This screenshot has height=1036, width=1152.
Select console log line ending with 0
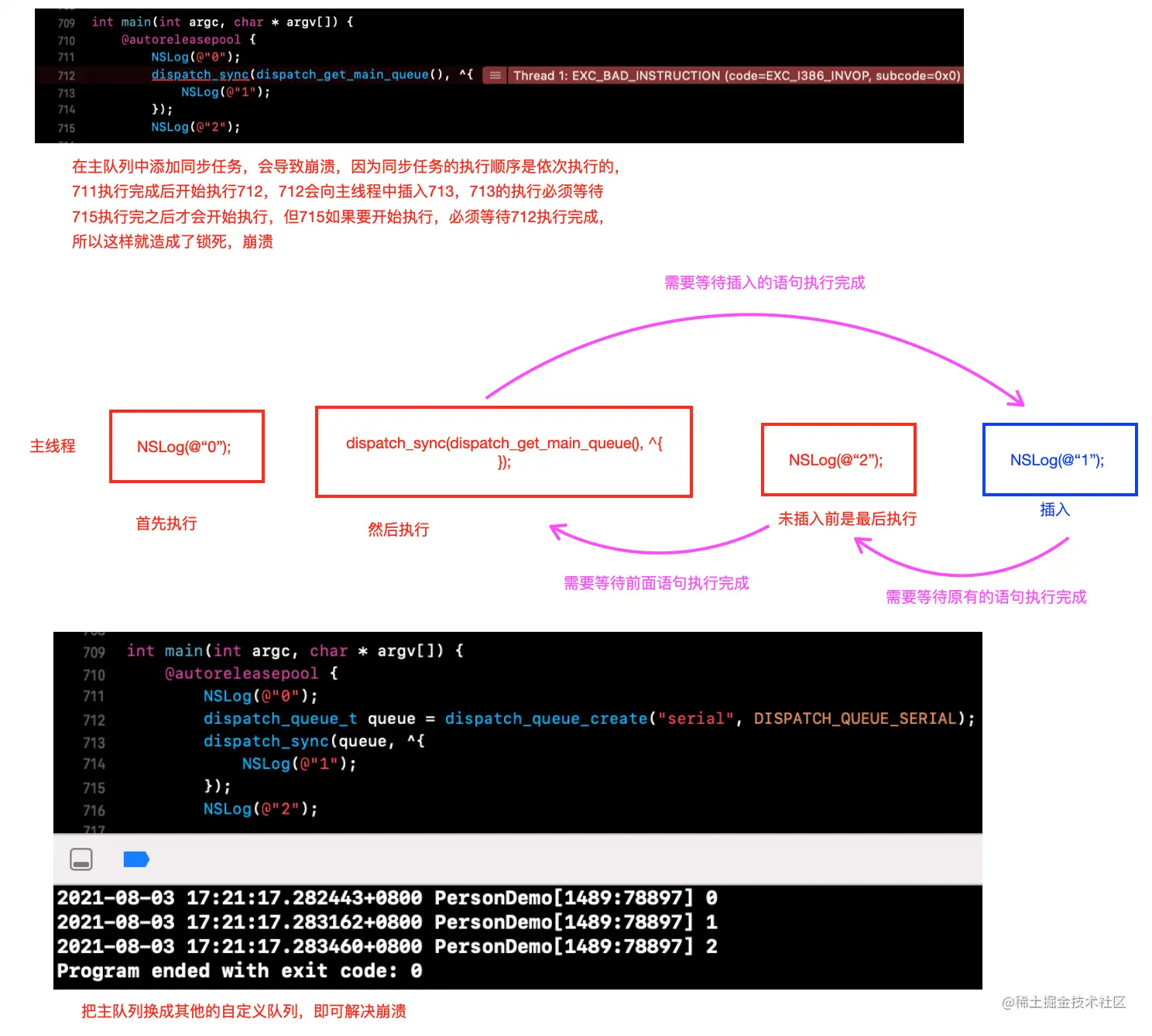(x=387, y=898)
